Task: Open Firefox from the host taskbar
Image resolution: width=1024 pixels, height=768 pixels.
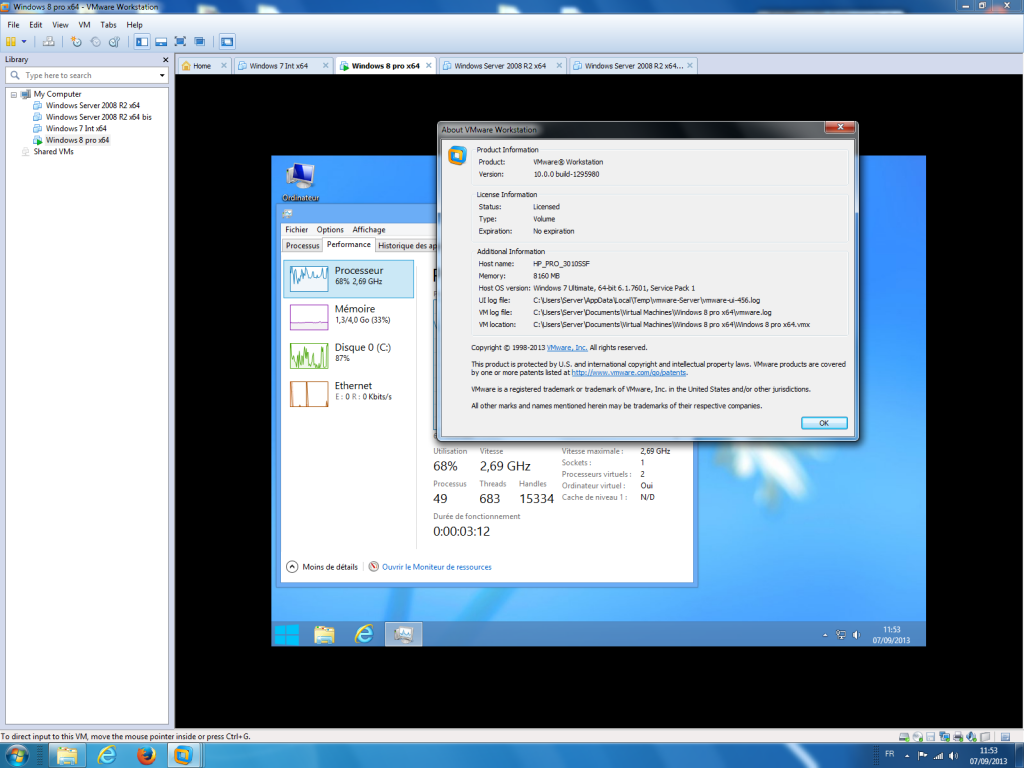Action: point(146,756)
